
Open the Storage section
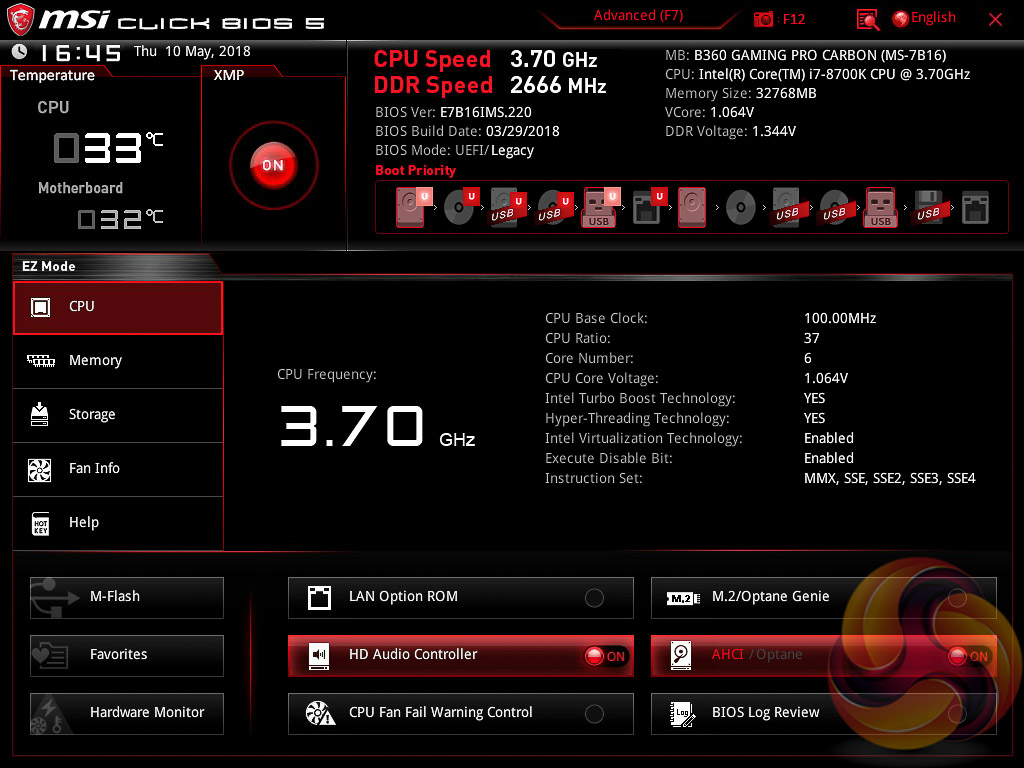click(118, 415)
